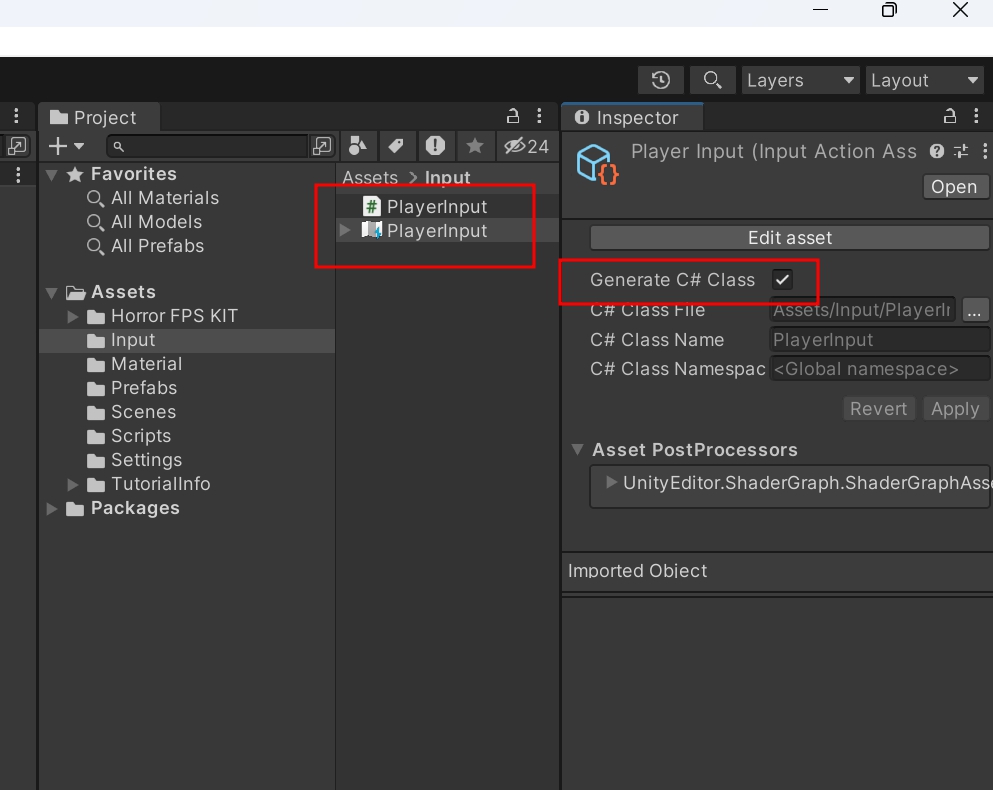993x790 pixels.
Task: Uncheck the Generate C# Class checkbox
Action: click(783, 279)
